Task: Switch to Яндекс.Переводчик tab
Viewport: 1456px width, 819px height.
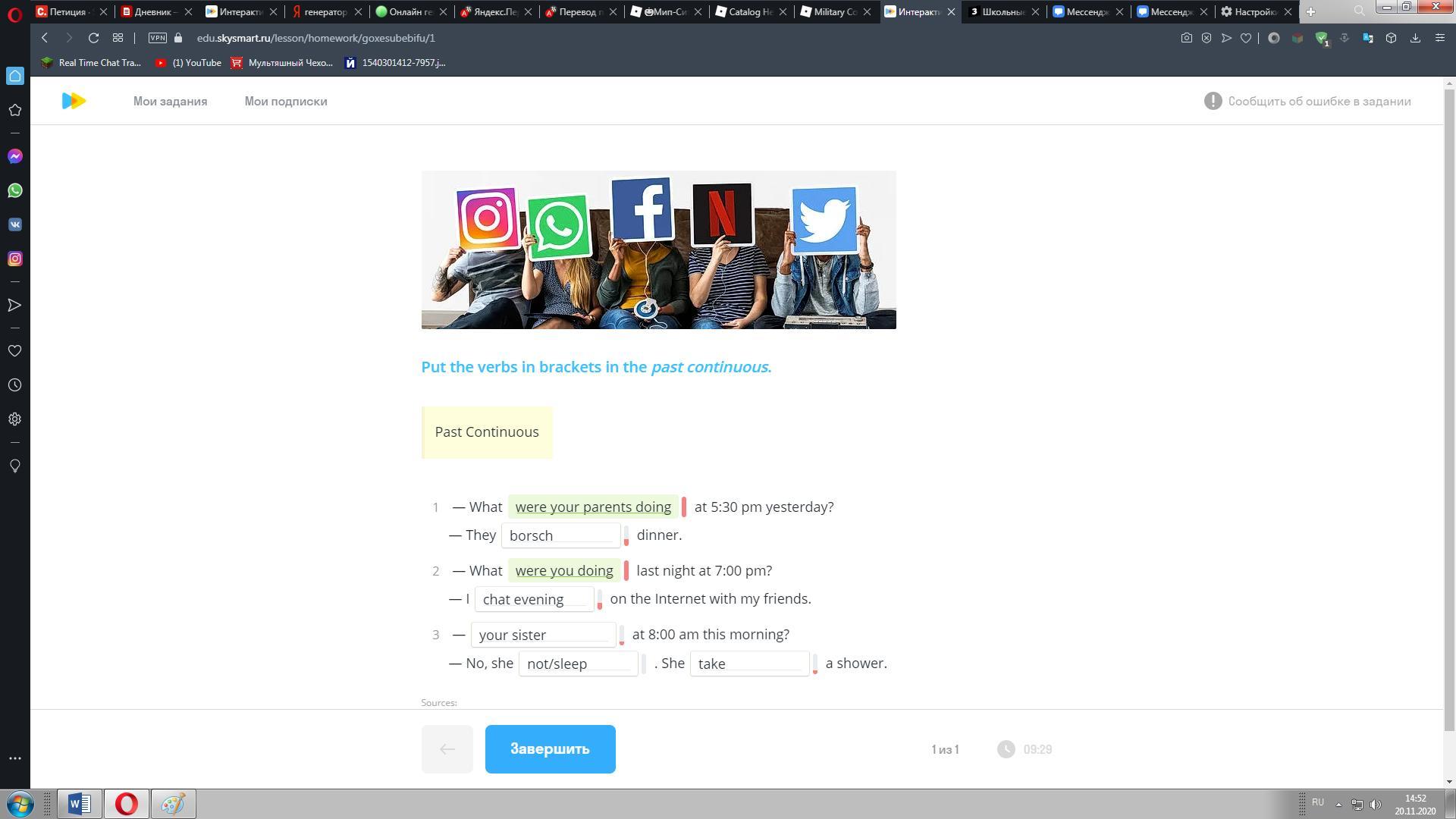Action: click(x=497, y=11)
